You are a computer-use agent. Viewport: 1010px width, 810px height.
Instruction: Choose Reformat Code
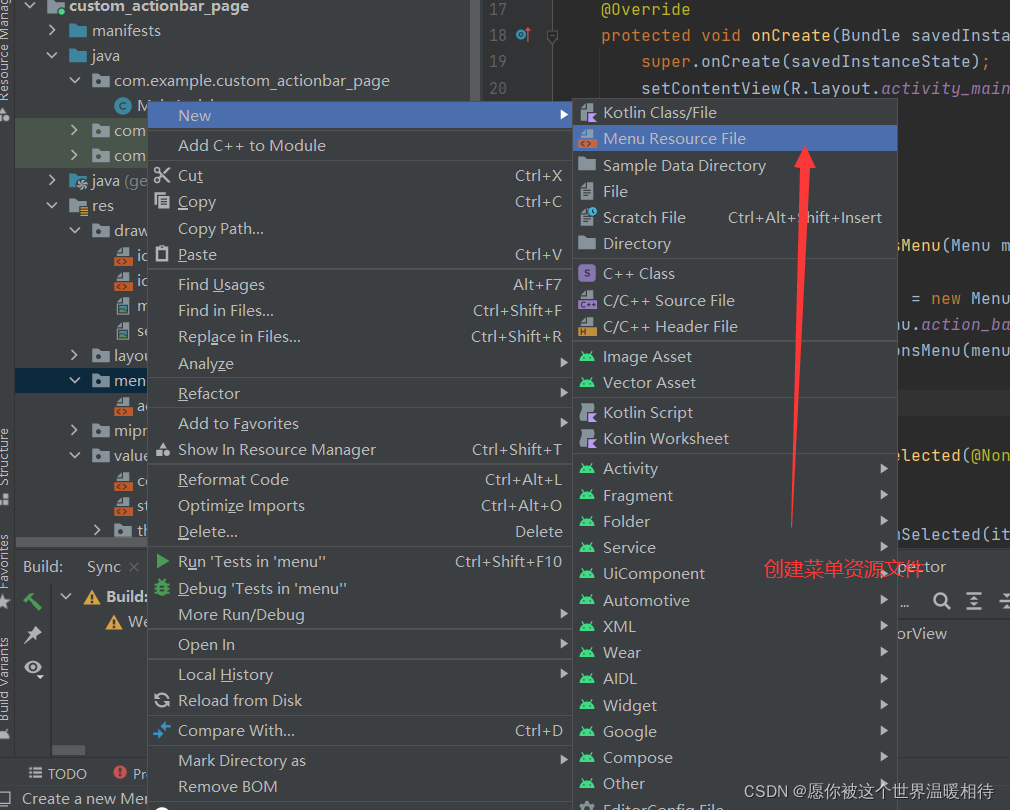[x=360, y=480]
